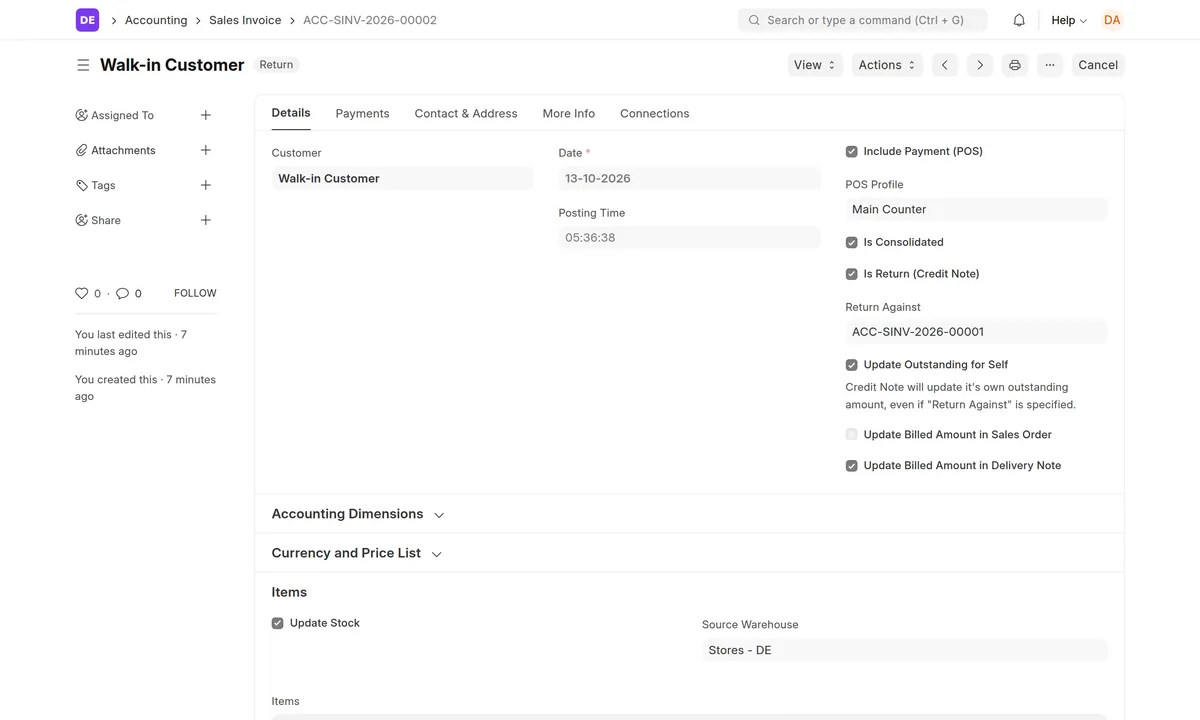Click the ACC-SINV-2026-00002 breadcrumb
The image size is (1200, 720).
pos(370,20)
